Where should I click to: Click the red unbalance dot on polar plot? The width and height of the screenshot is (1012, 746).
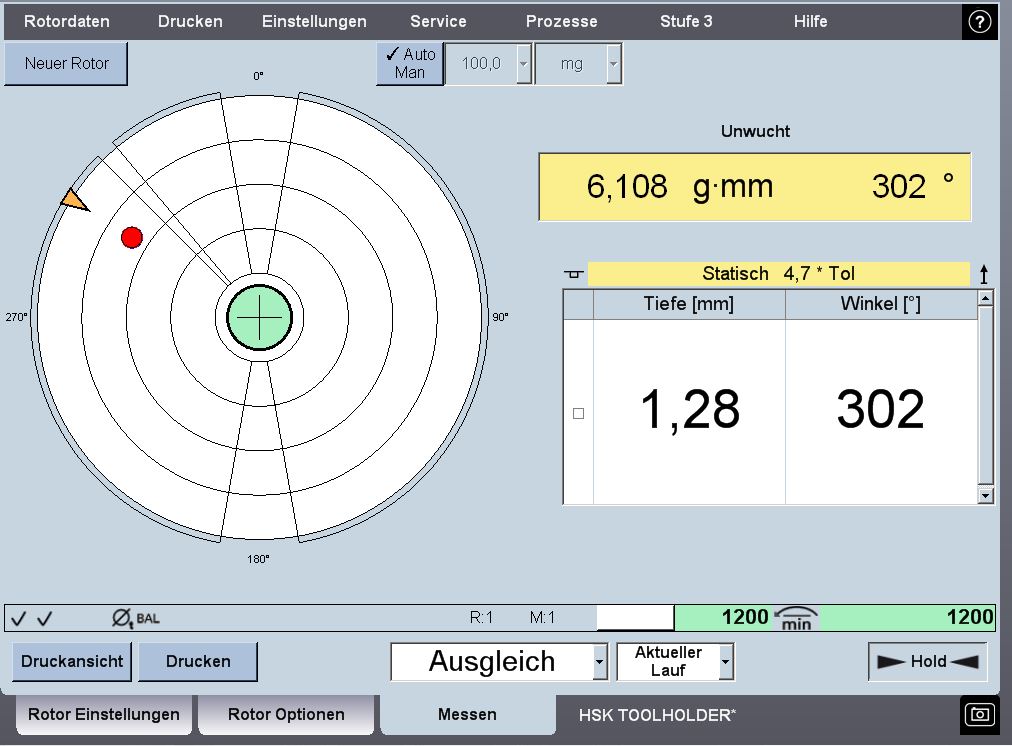[x=131, y=237]
